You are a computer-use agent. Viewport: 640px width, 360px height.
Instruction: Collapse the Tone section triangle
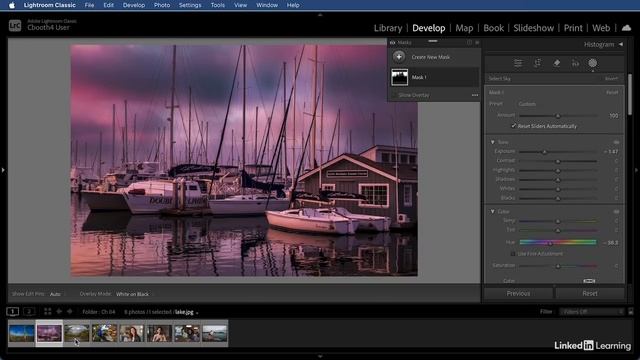pyautogui.click(x=492, y=142)
